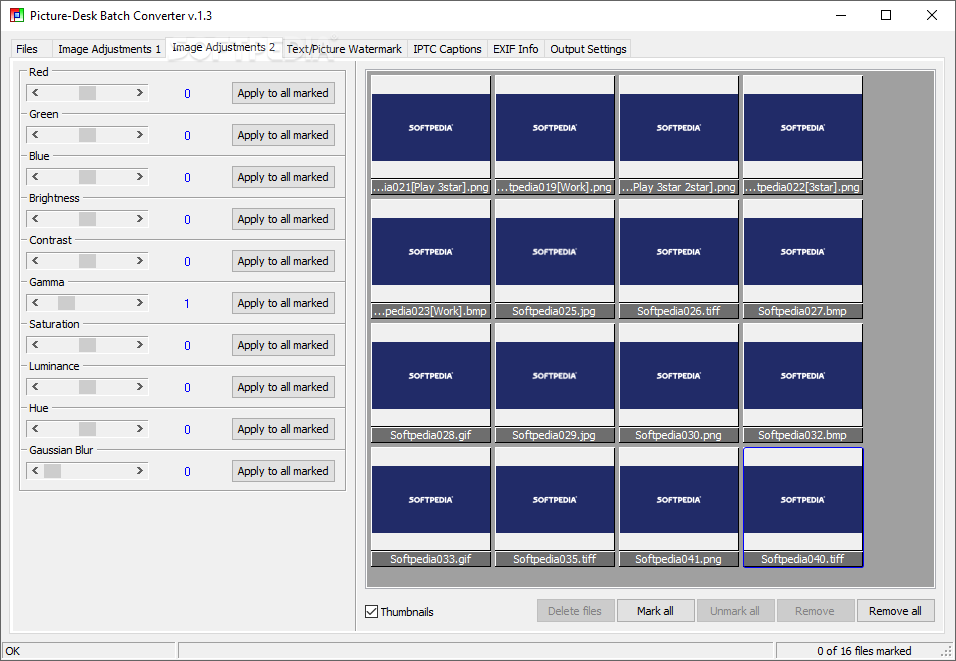This screenshot has height=661, width=956.
Task: Increase Gaussian Blur with right arrow
Action: [140, 471]
